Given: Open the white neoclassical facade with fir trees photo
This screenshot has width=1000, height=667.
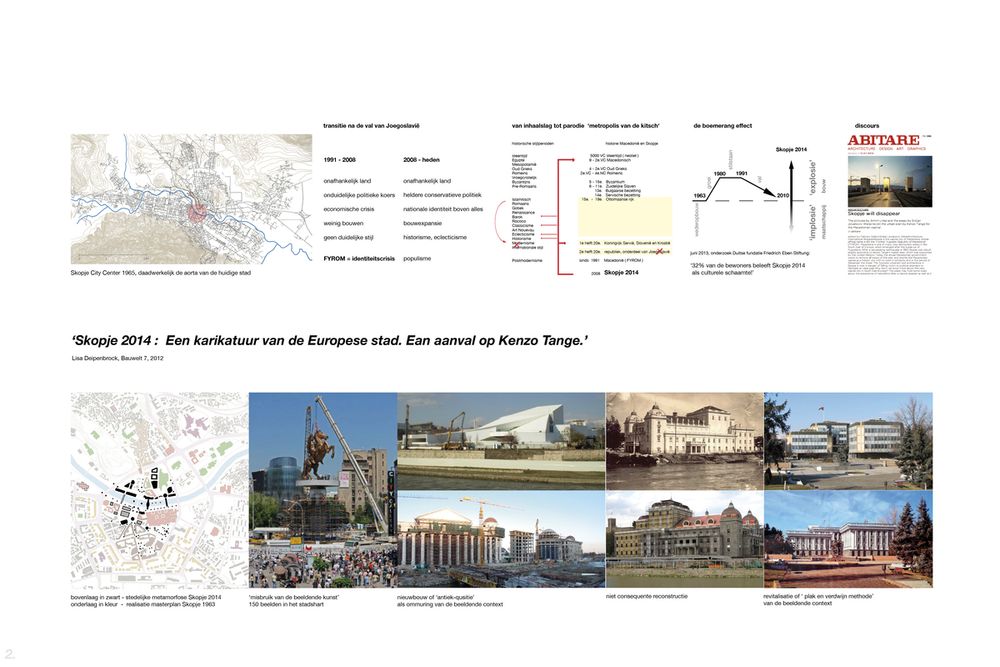Looking at the screenshot, I should coord(848,539).
